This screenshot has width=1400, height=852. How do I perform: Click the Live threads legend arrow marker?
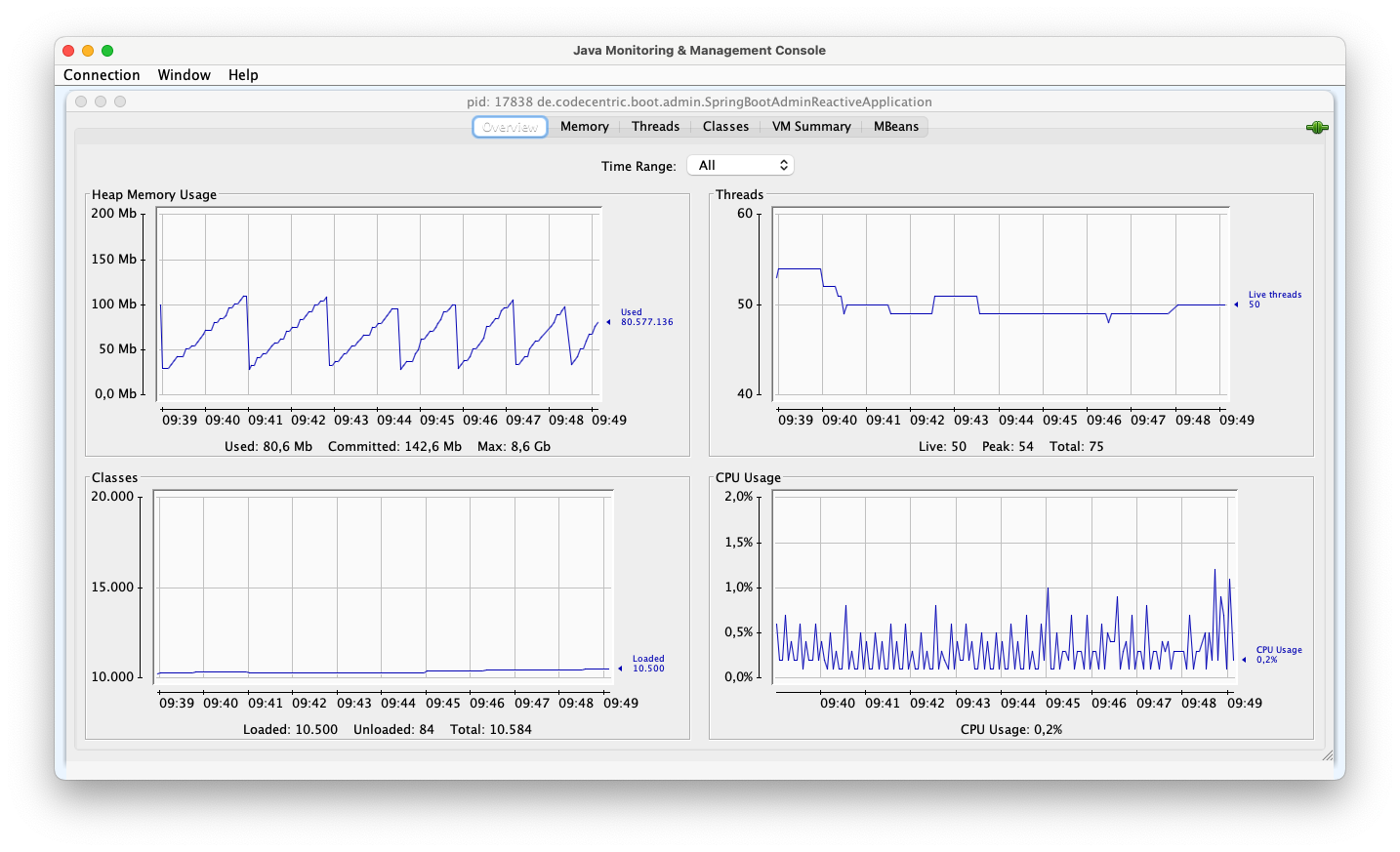tap(1236, 304)
